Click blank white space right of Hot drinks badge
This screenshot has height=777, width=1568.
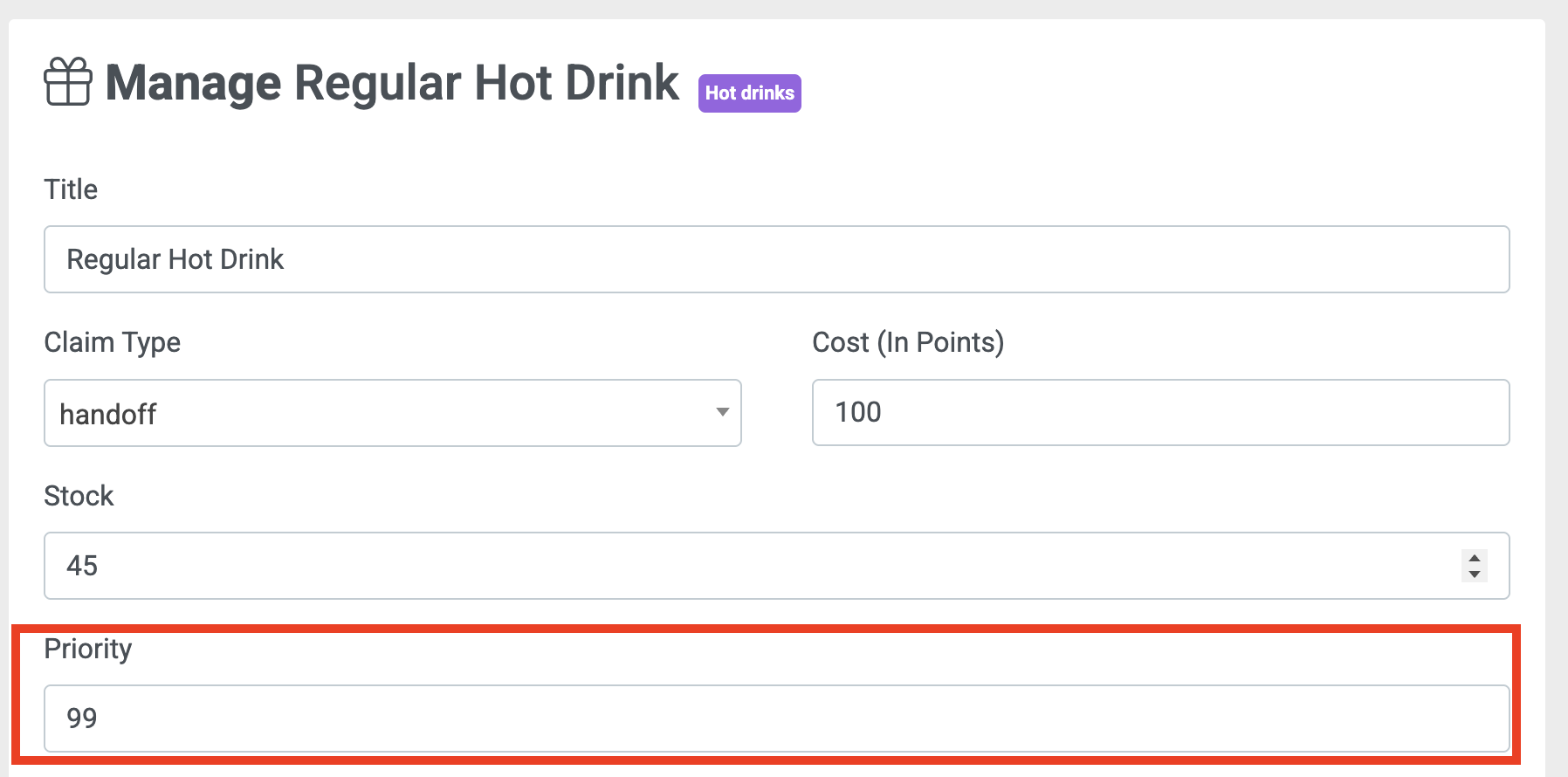(1161, 92)
